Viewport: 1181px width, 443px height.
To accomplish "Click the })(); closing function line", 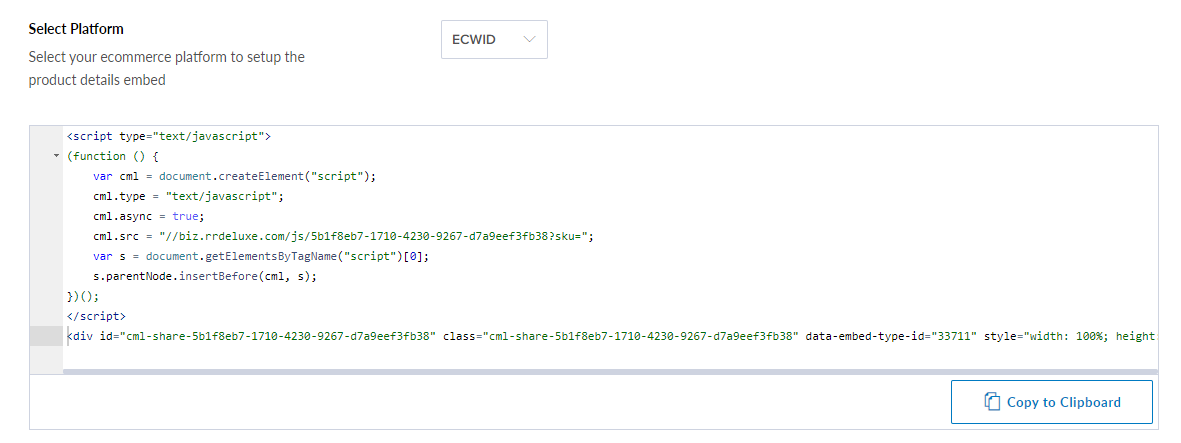I will pos(83,297).
